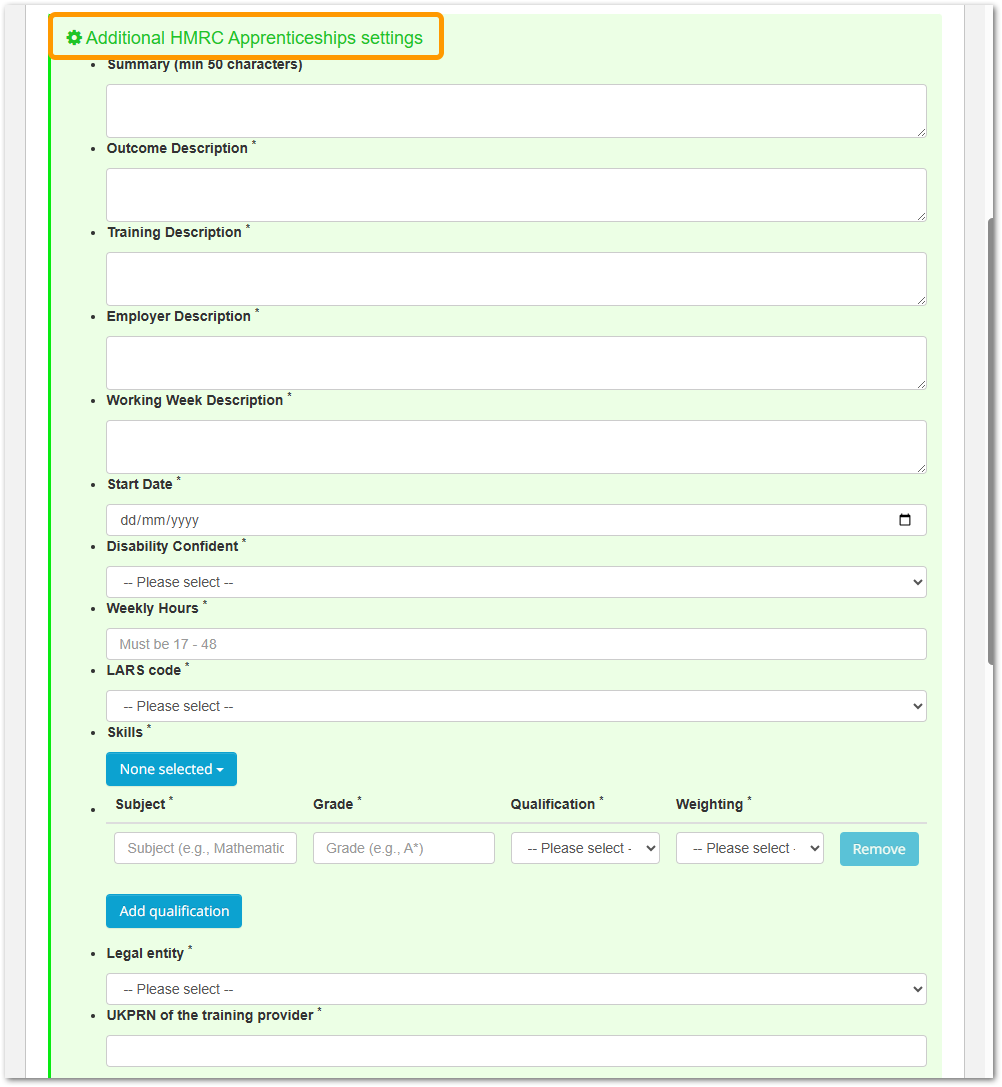Click the Outcome Description text area
The width and height of the screenshot is (1002, 1087).
(x=516, y=195)
